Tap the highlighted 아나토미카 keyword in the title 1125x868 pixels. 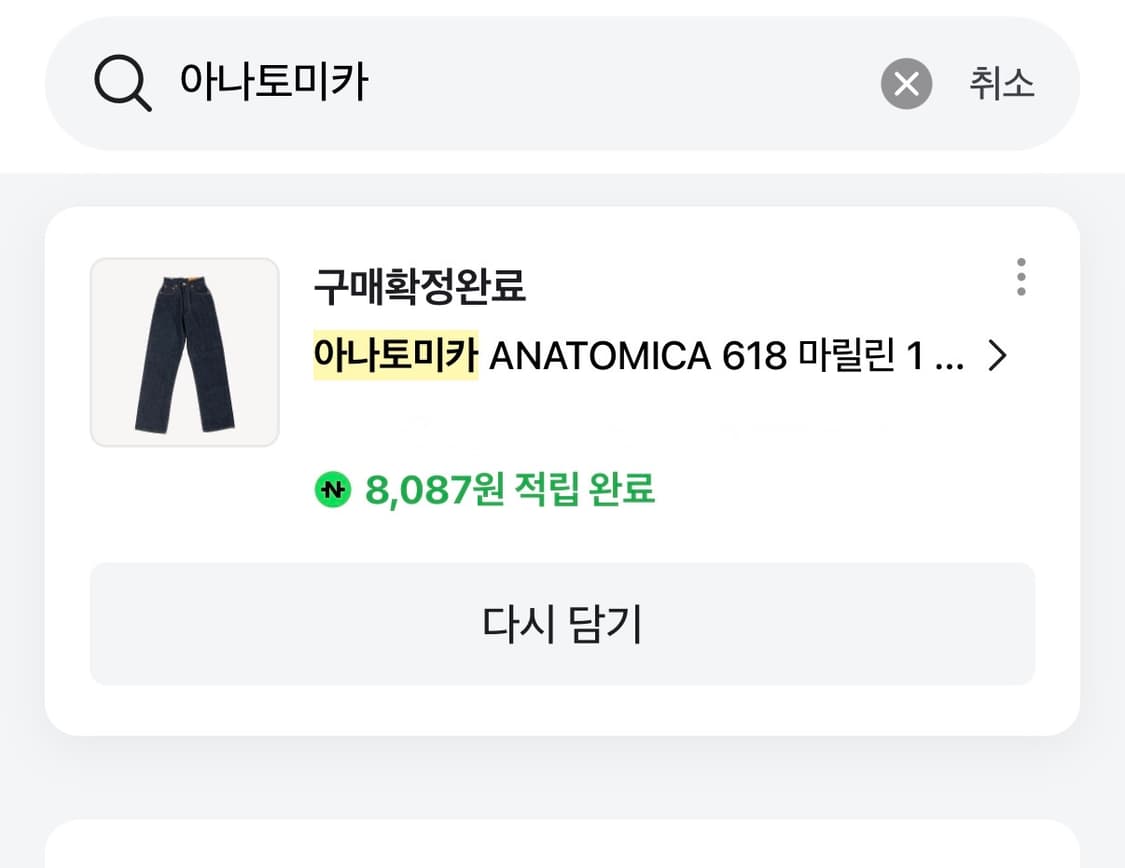(x=395, y=356)
